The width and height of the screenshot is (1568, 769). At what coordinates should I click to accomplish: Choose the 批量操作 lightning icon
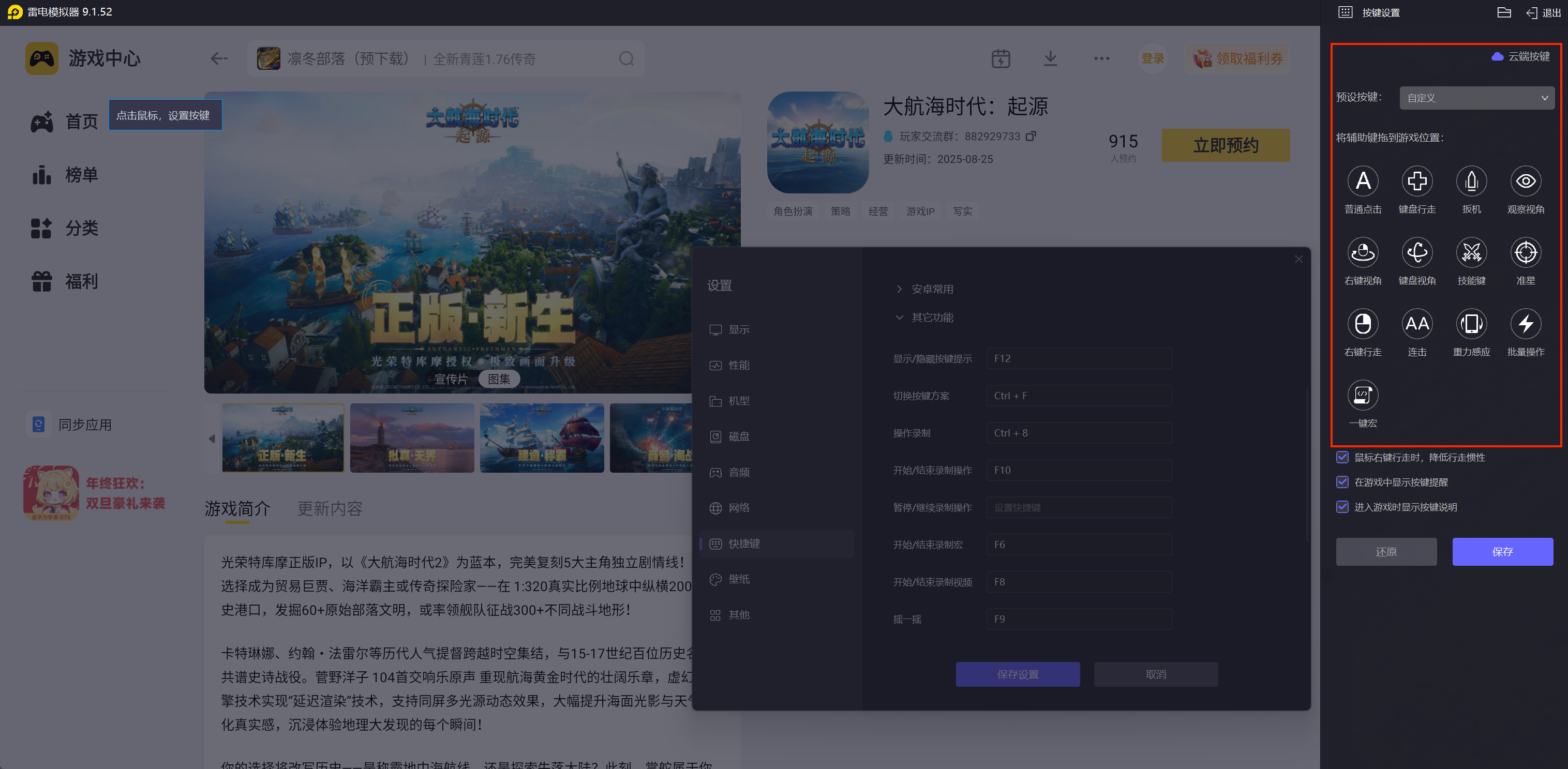1525,324
